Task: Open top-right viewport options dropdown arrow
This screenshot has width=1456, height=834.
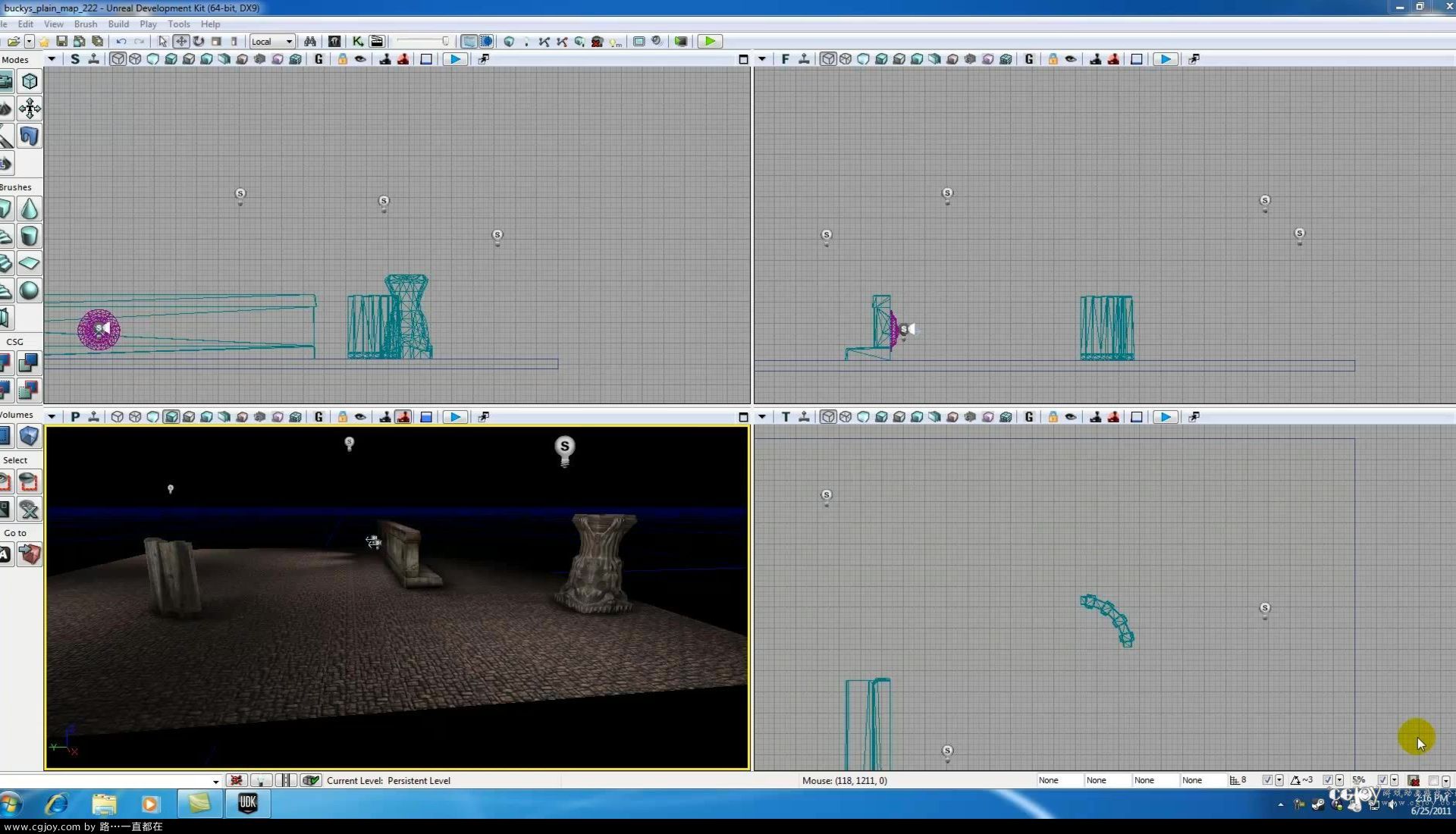Action: pos(762,59)
